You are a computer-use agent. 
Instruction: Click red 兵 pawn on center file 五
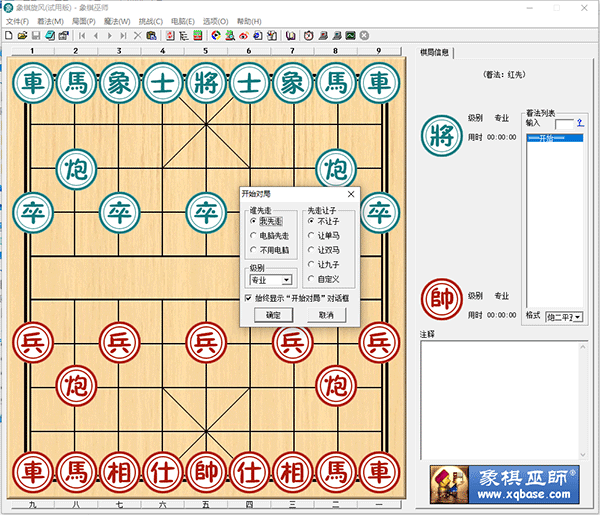(206, 342)
